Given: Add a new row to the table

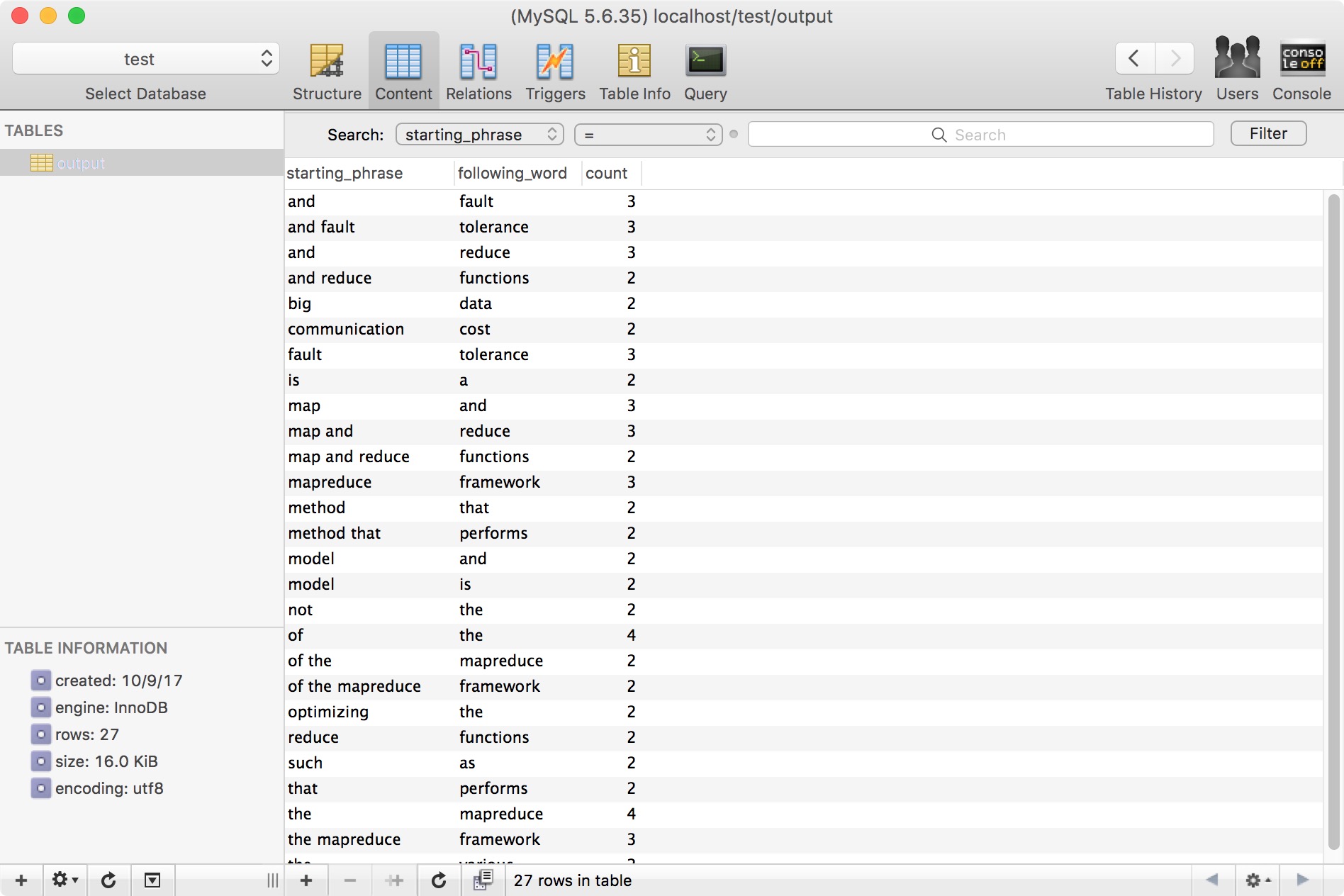Looking at the screenshot, I should coord(306,880).
